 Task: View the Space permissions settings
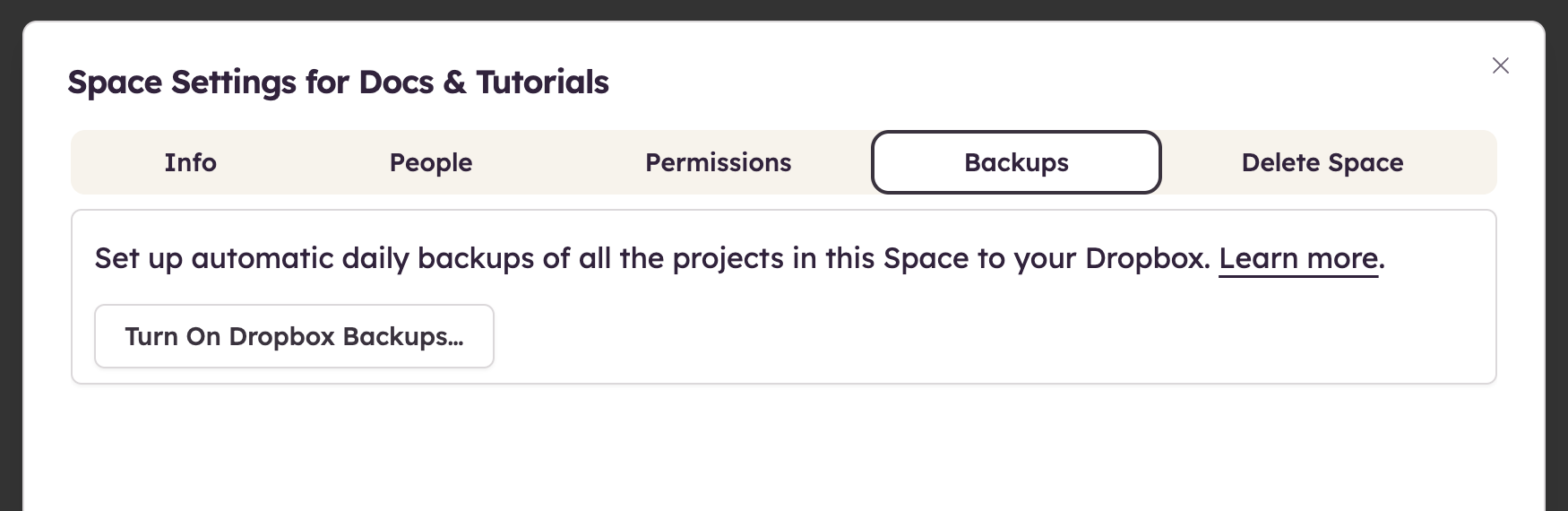click(x=718, y=162)
